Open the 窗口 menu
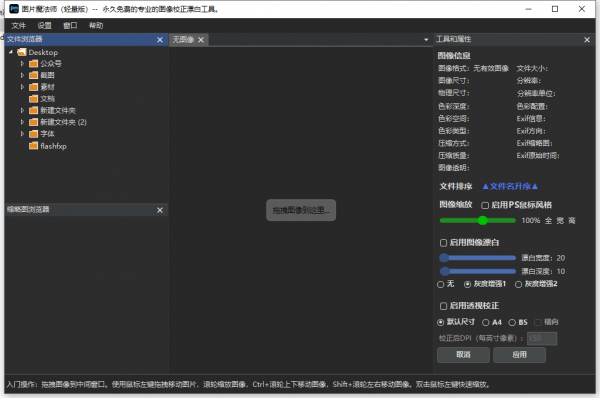 click(70, 26)
